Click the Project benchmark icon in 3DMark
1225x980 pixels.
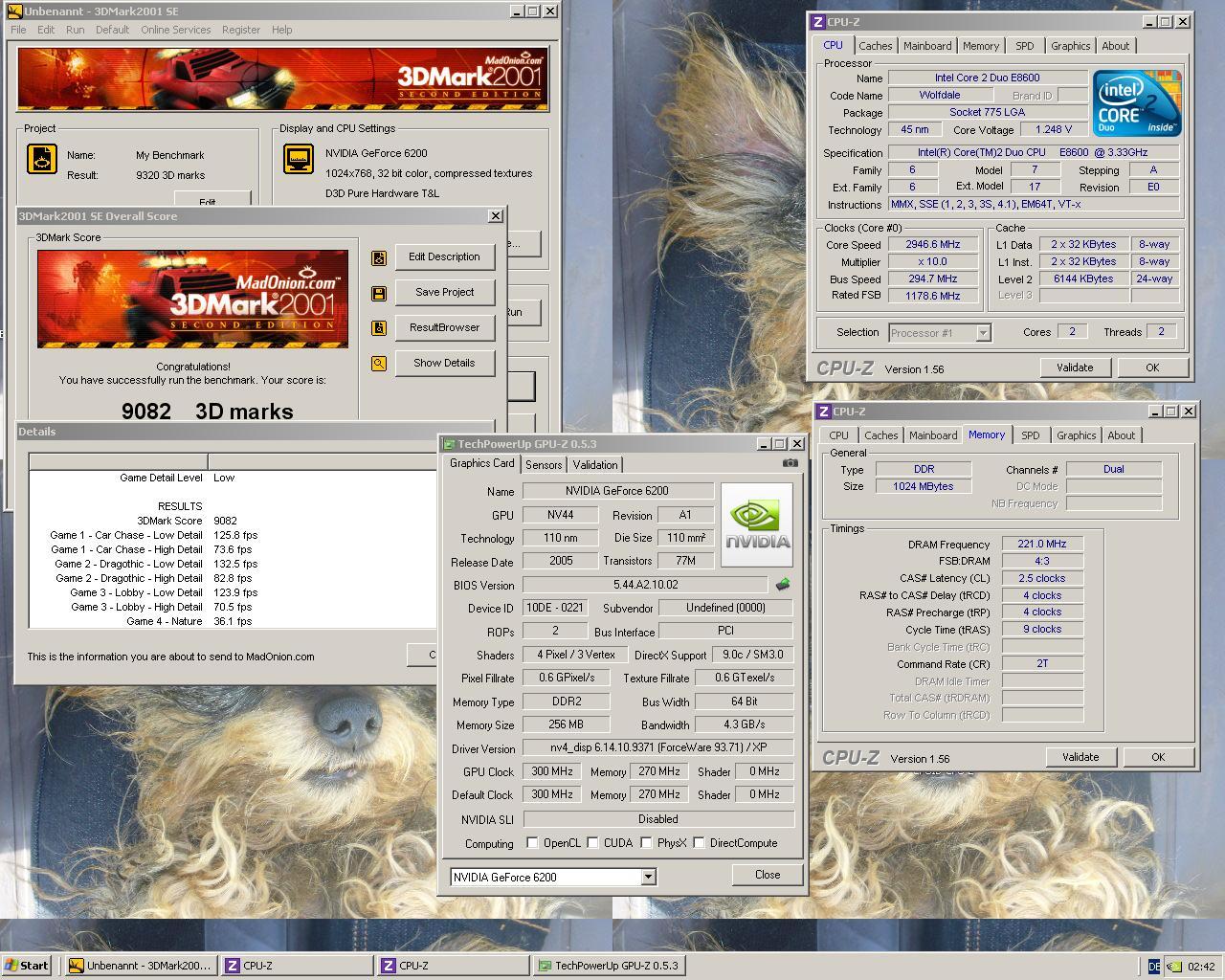pos(41,159)
